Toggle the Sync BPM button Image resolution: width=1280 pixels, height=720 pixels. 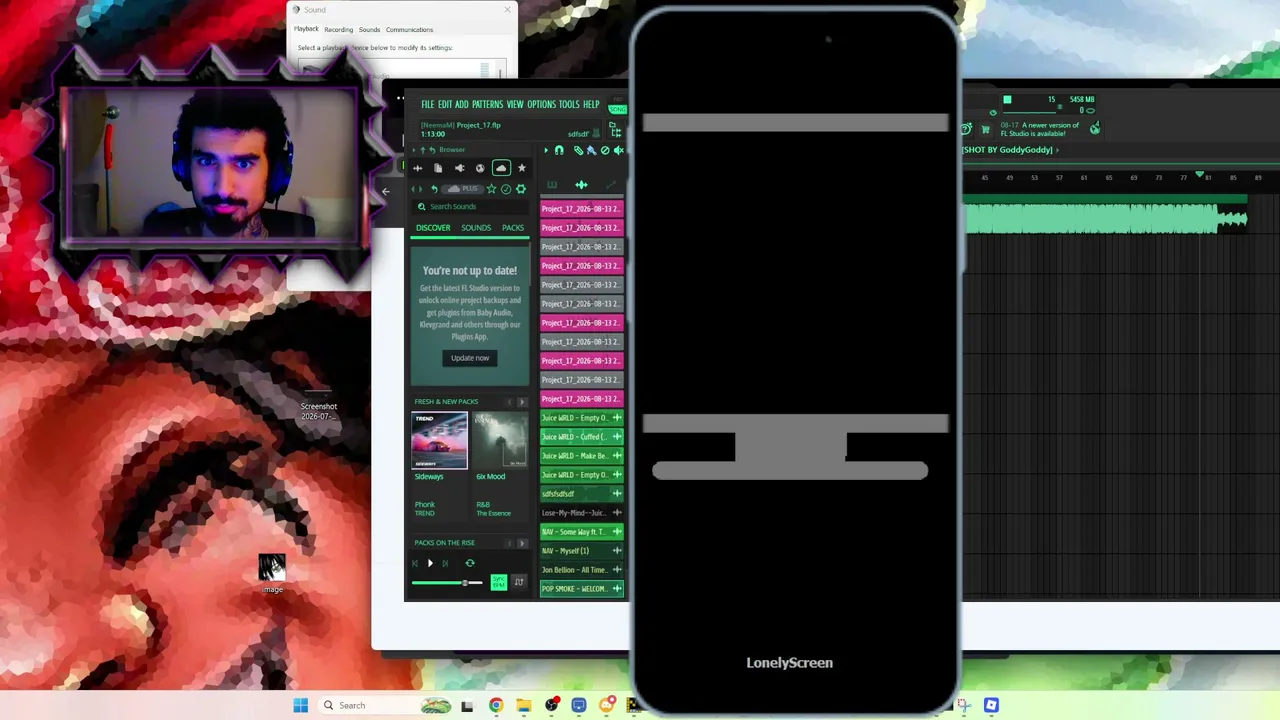tap(499, 582)
